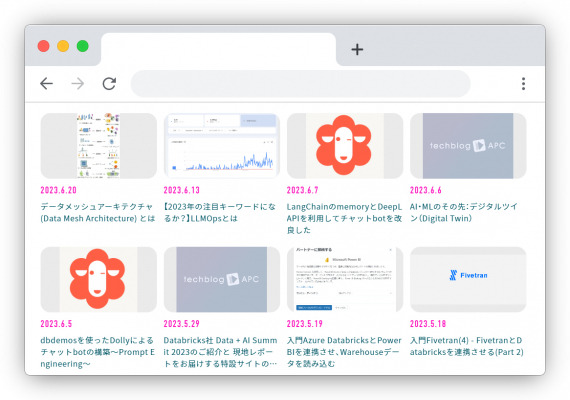Select the blank active browser tab
570x400 pixels.
pos(218,49)
